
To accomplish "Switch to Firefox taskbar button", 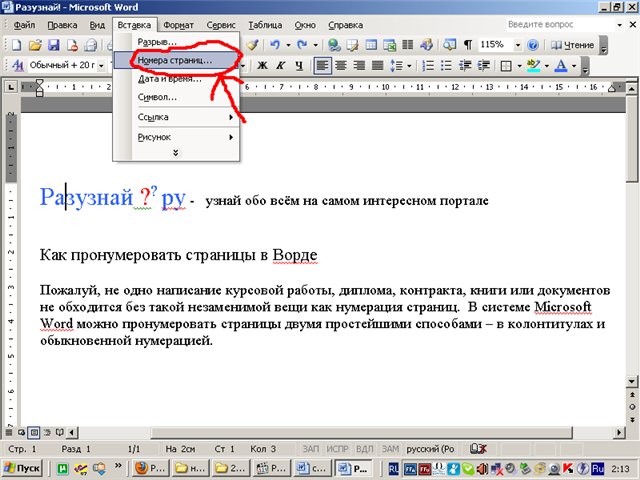I will (x=149, y=468).
